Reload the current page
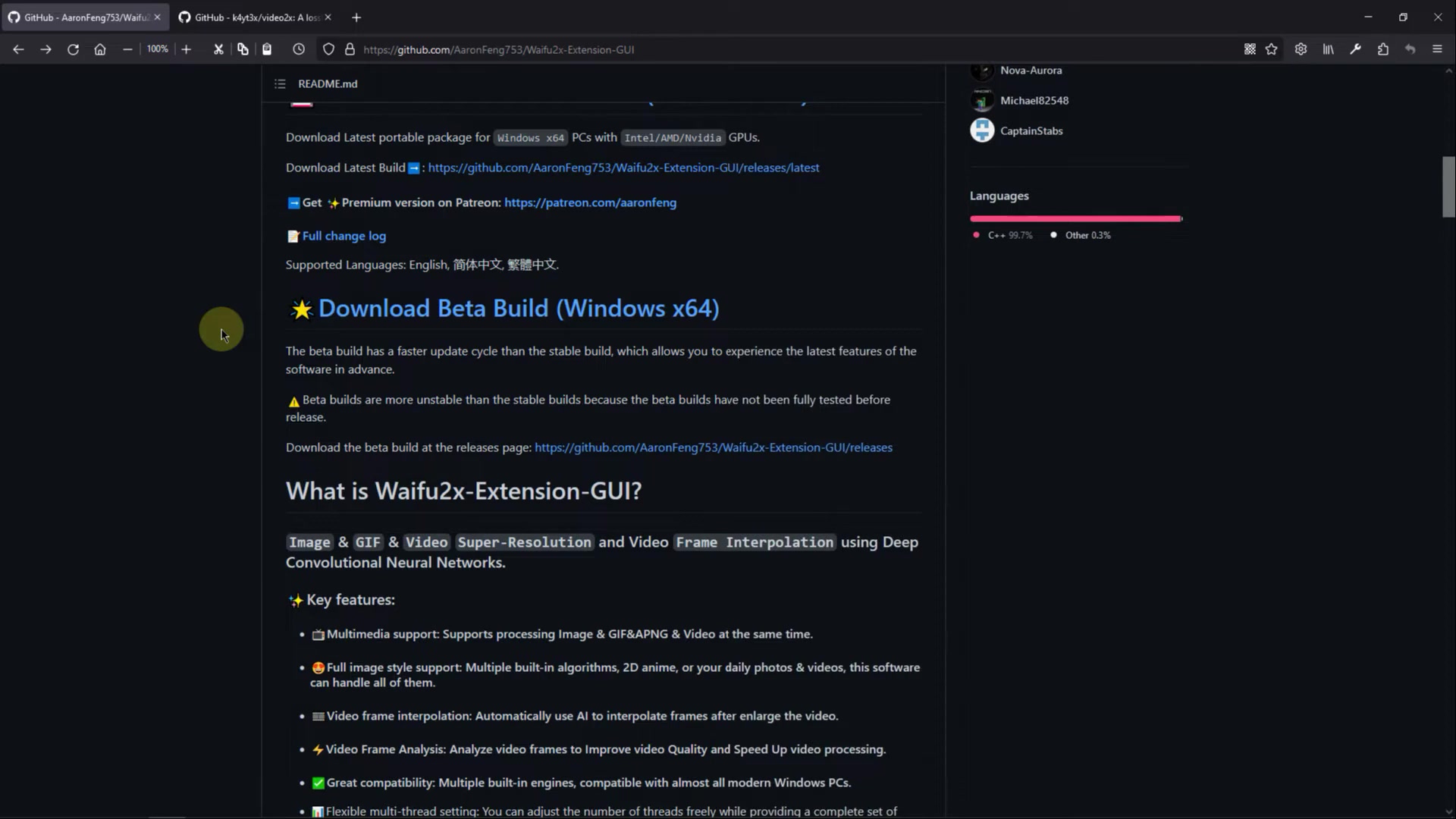The image size is (1456, 819). coord(73,49)
